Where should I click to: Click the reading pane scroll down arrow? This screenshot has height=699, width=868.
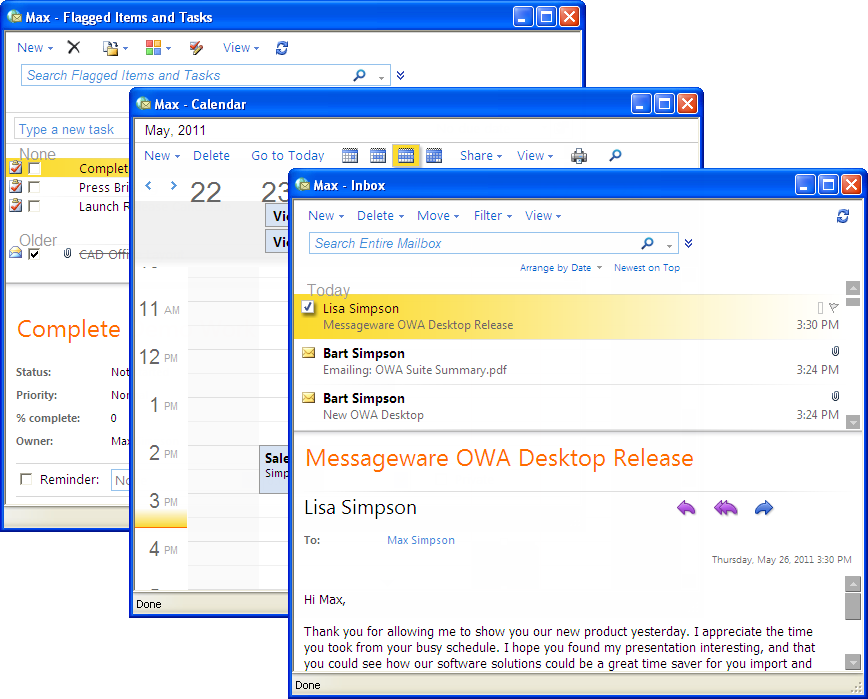(853, 661)
